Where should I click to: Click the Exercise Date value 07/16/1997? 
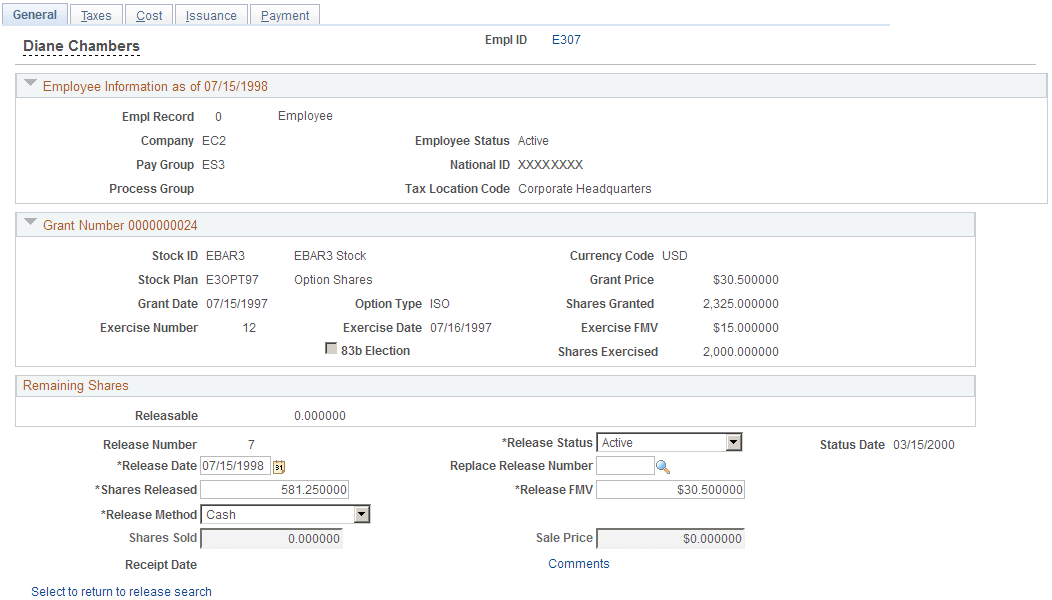[x=461, y=328]
